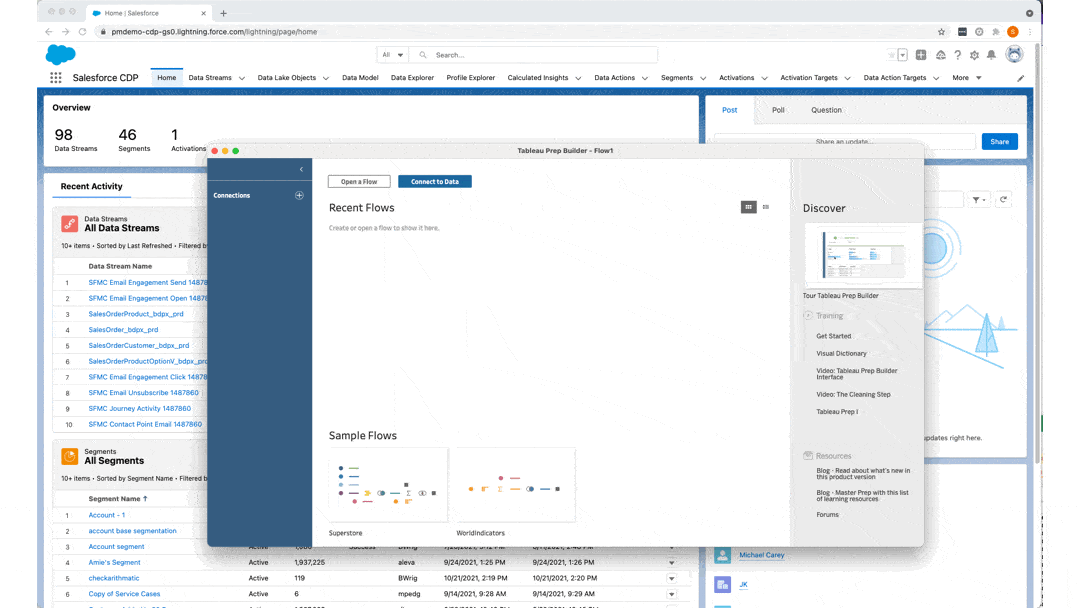Collapse the Connections pane in Tableau Prep
The width and height of the screenshot is (1080, 608).
[301, 169]
